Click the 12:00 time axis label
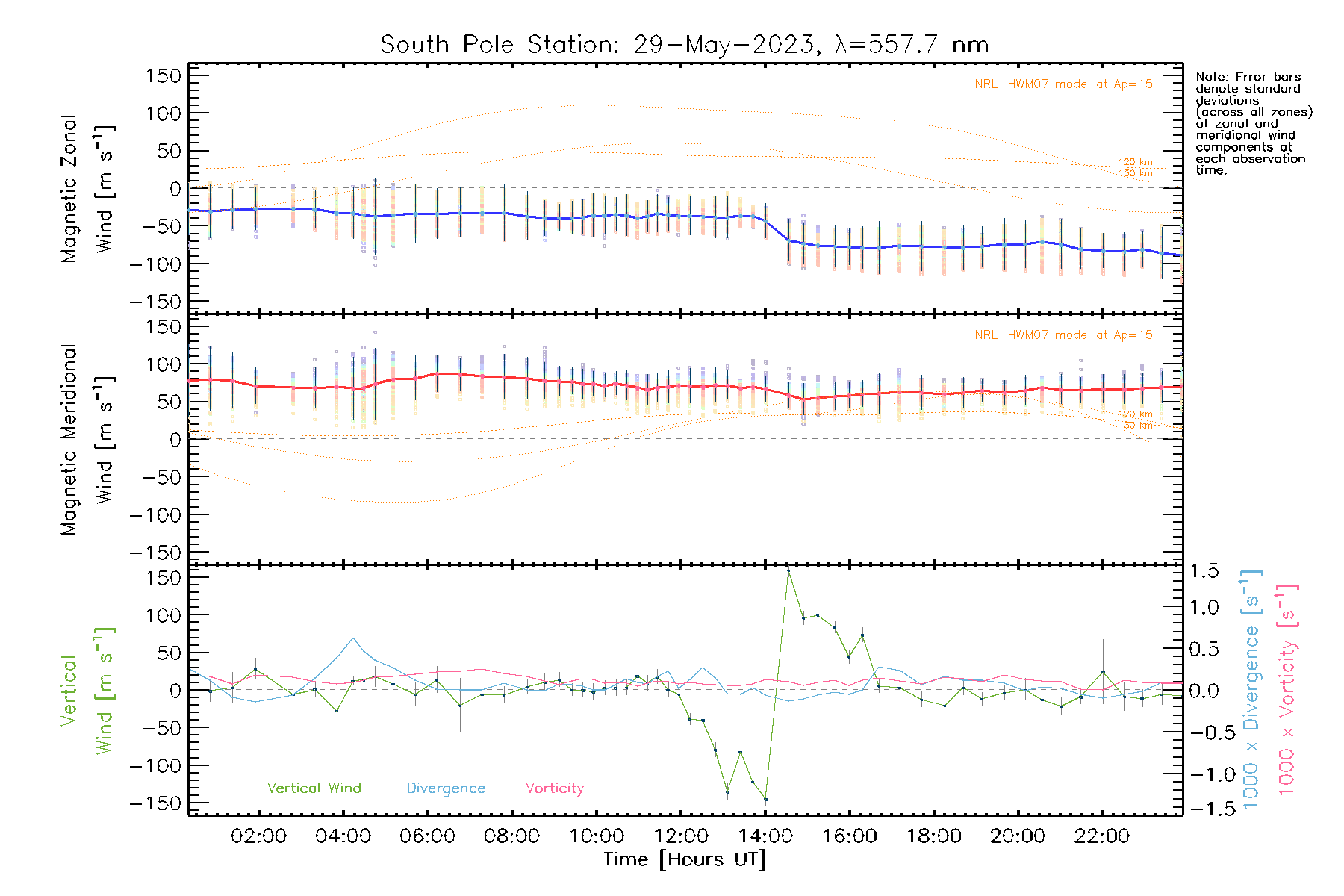 pos(680,836)
